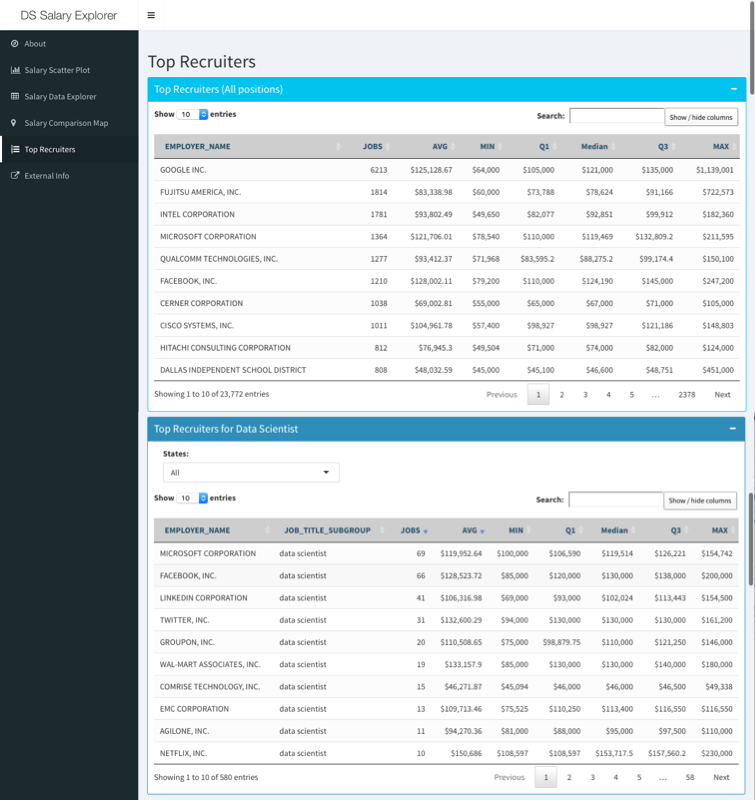Collapse the Top Recruiters for Data Scientist box

[x=733, y=429]
